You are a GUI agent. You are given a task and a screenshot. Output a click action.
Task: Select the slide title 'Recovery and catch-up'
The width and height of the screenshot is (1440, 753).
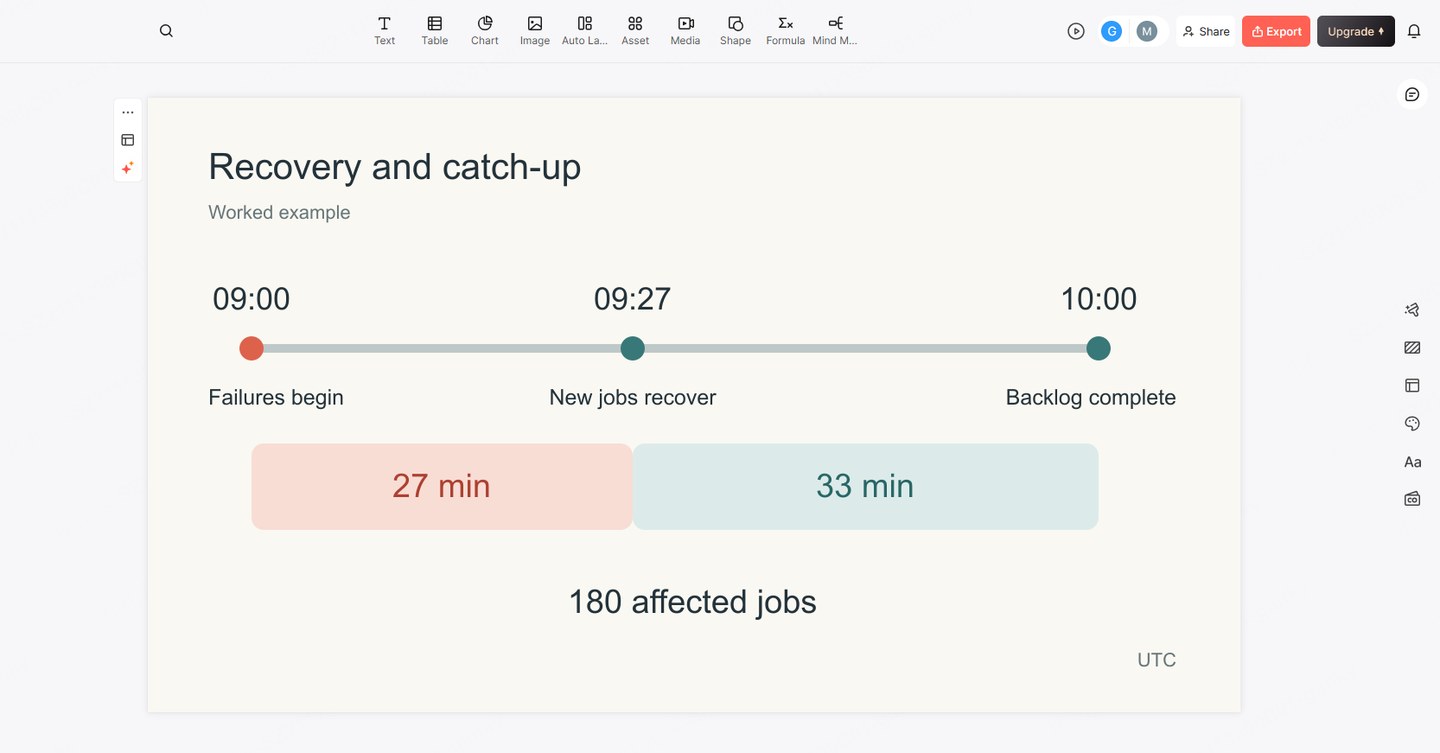tap(394, 166)
